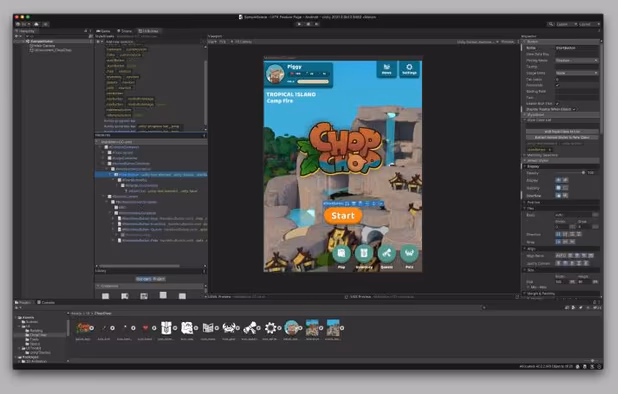Collapse the Size section in Inspector
This screenshot has height=394, width=618.
tap(525, 270)
